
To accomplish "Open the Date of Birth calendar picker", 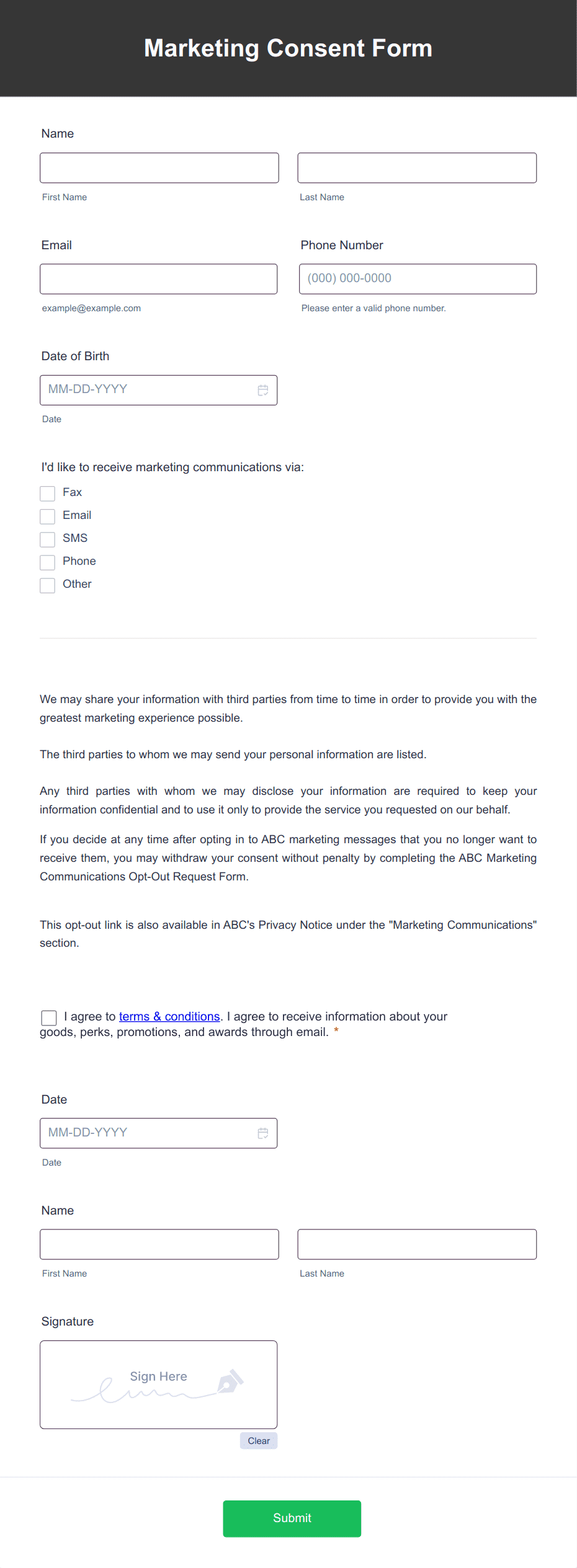I will pos(262,389).
